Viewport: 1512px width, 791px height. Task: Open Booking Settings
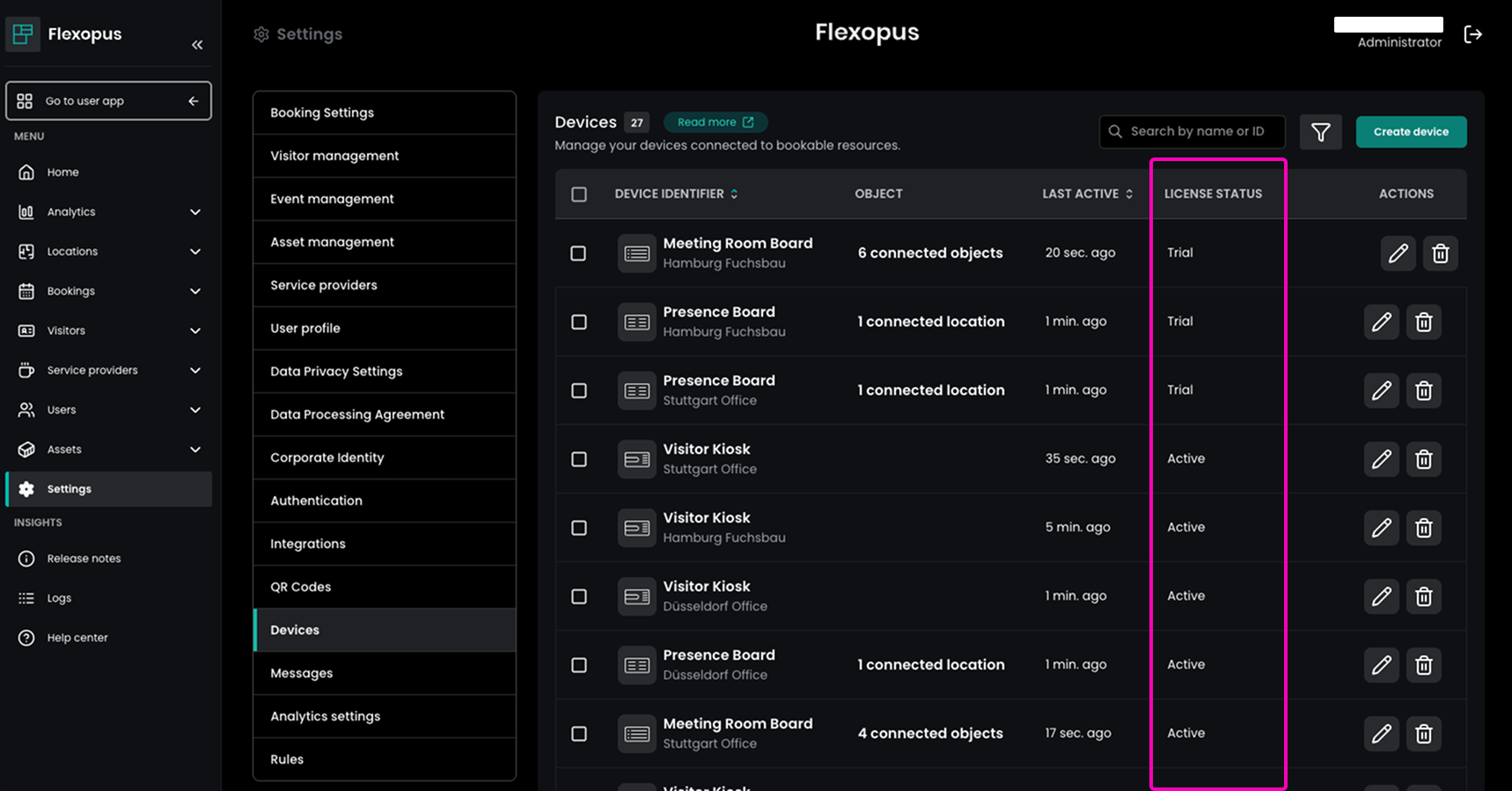pyautogui.click(x=385, y=113)
